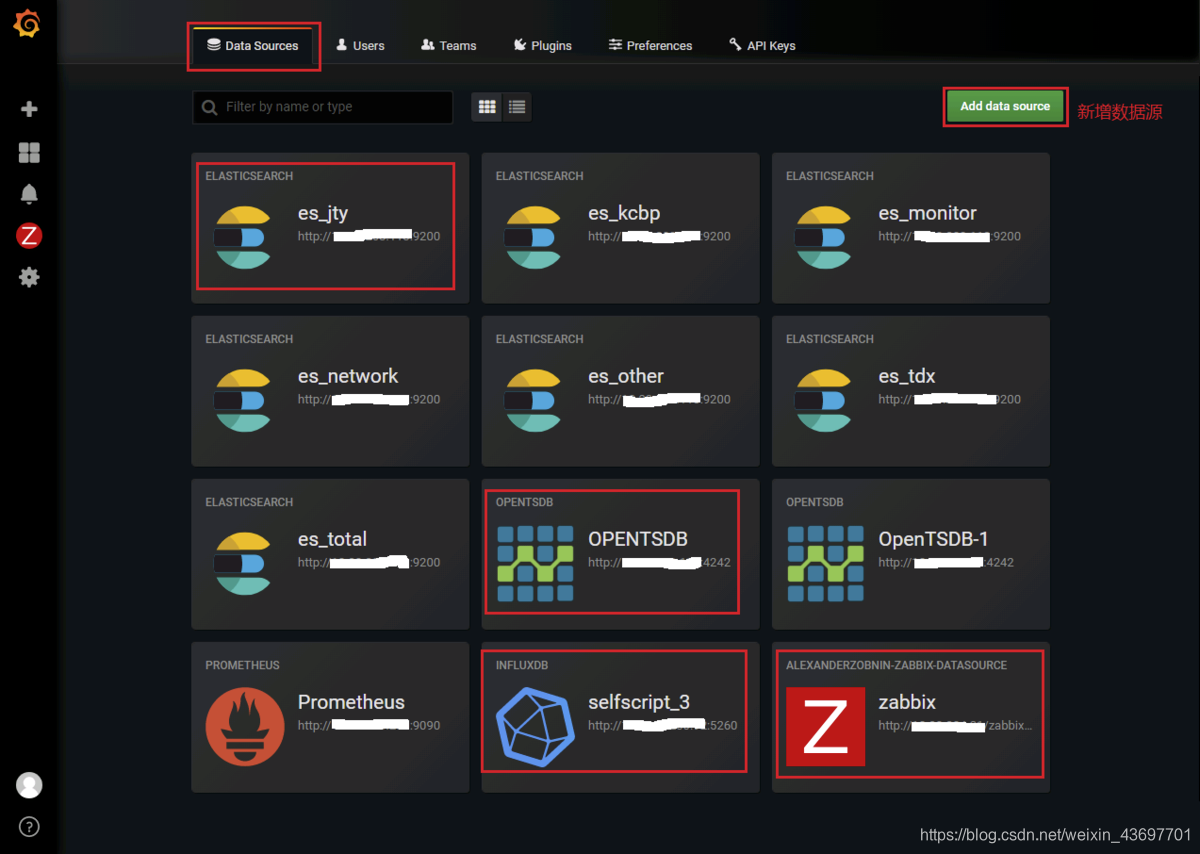This screenshot has width=1200, height=854.
Task: Click the Prometheus flame logo
Action: pyautogui.click(x=245, y=727)
